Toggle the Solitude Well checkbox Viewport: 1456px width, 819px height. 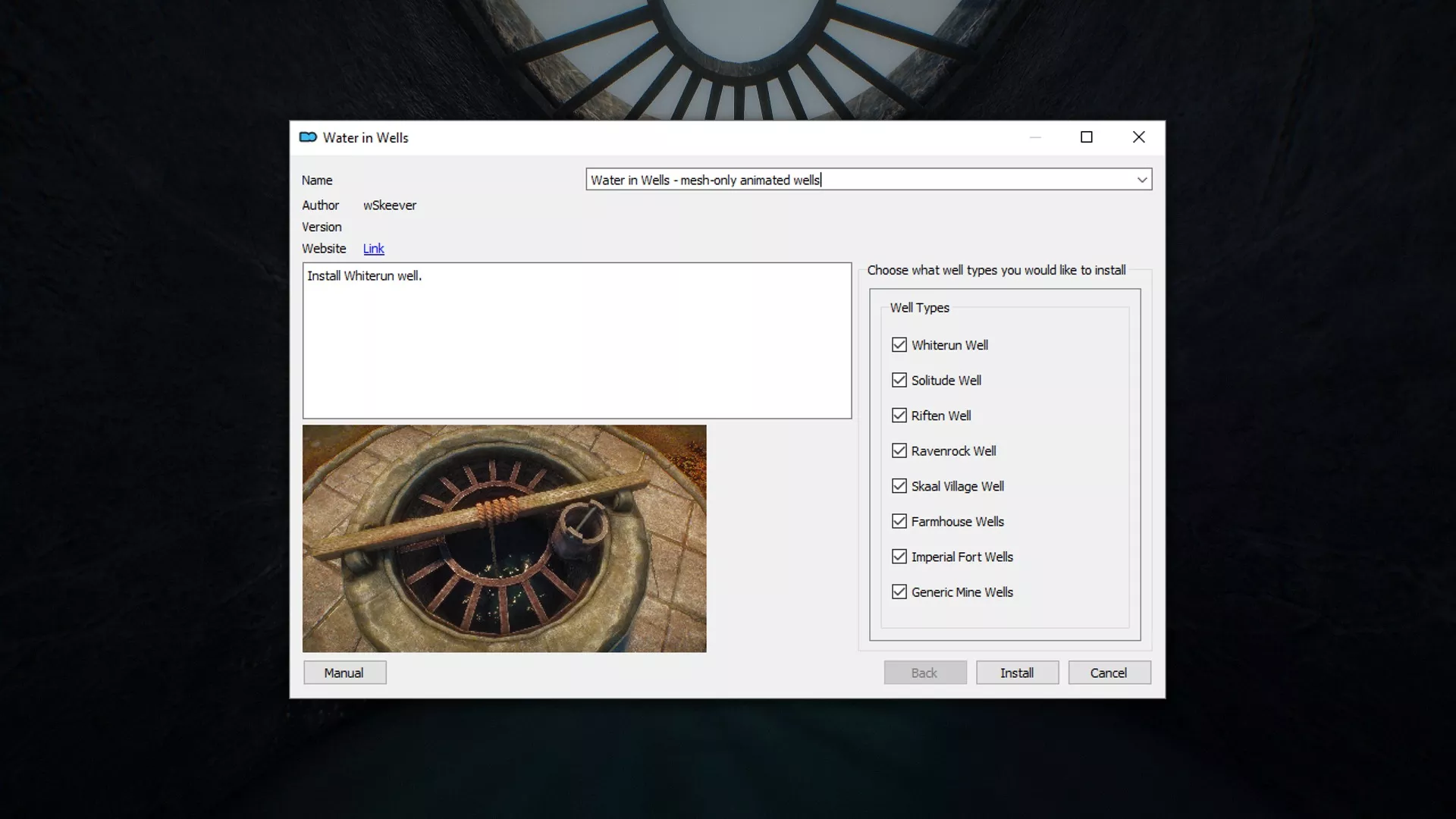point(899,380)
